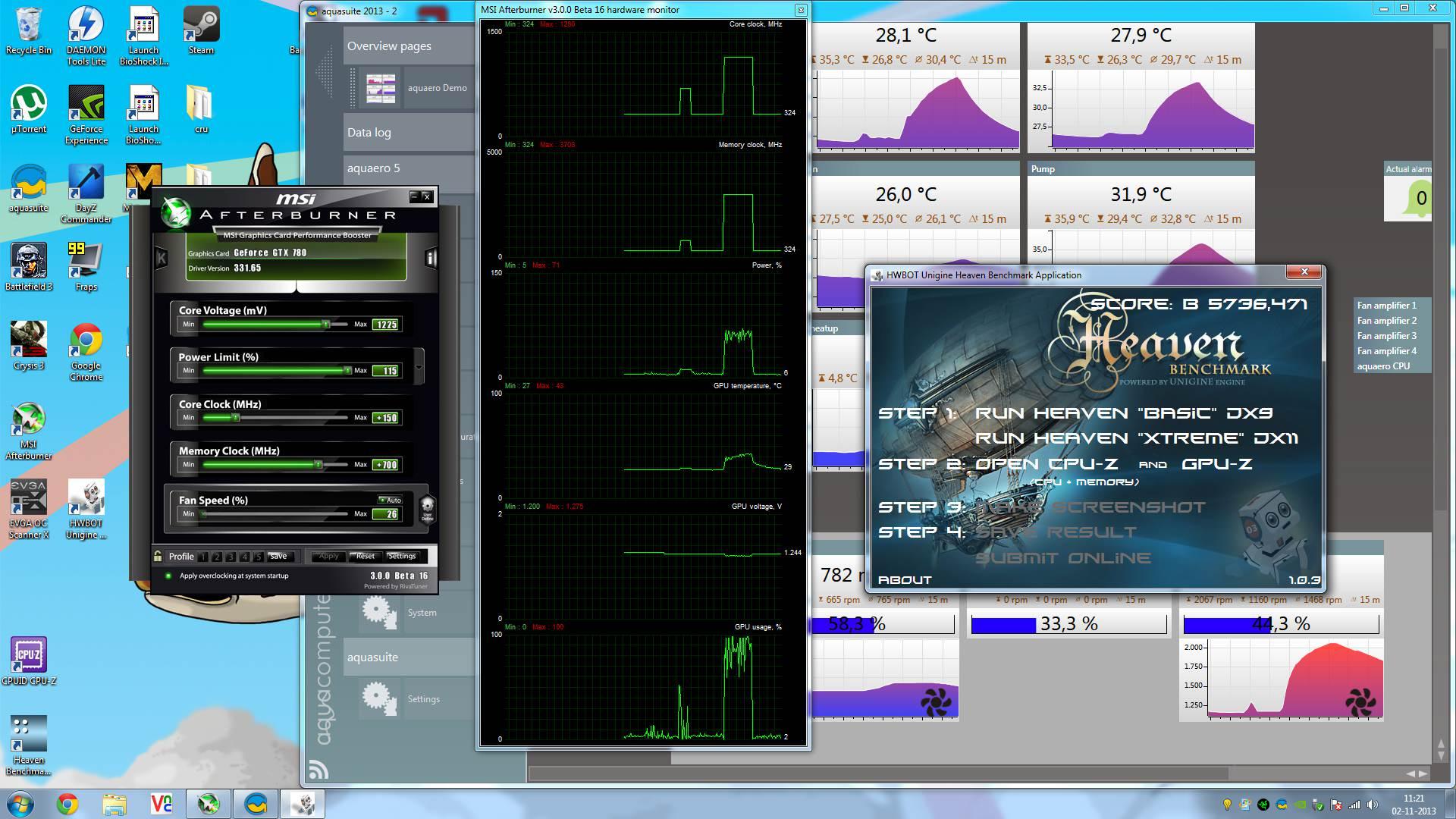Expand the Power Limit dropdown arrow
Viewport: 1456px width, 819px height.
coord(419,368)
